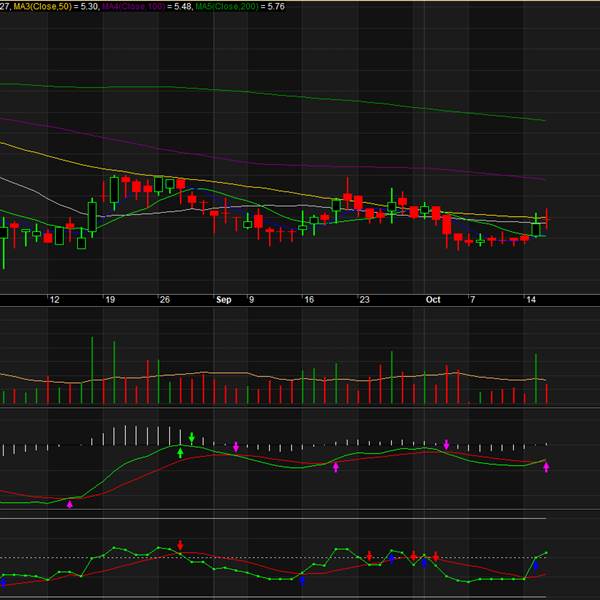Viewport: 600px width, 600px height.
Task: Click the magenta up arrow at MACD's lowest crossover
Action: click(x=70, y=504)
